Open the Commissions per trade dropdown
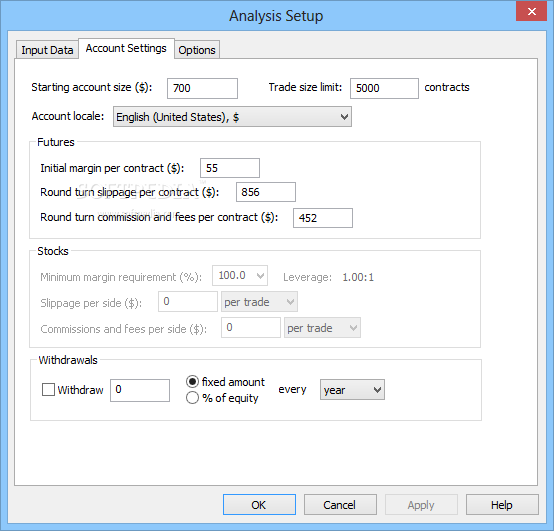The width and height of the screenshot is (554, 531). pyautogui.click(x=322, y=328)
